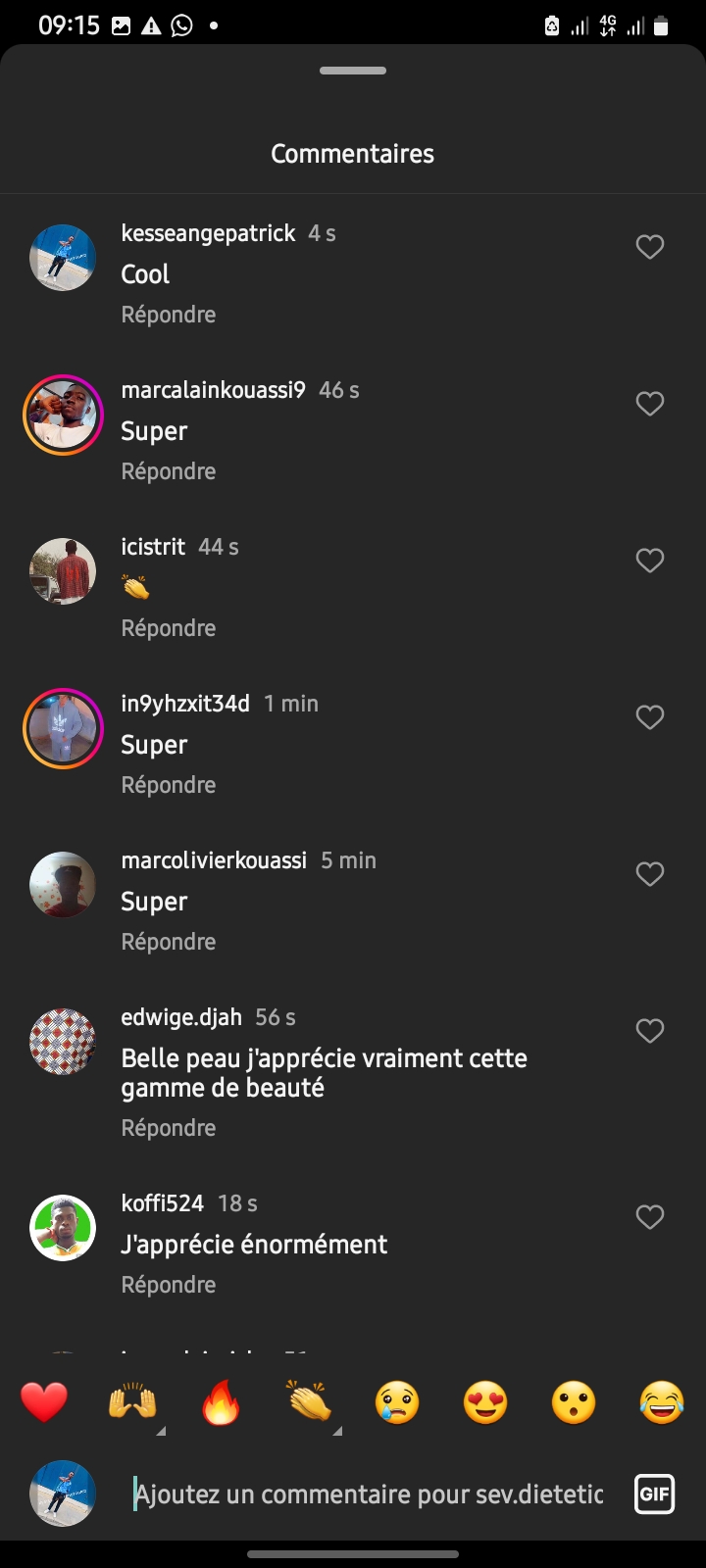706x1568 pixels.
Task: View marcalainkouassi9's story from avatar
Action: click(63, 415)
